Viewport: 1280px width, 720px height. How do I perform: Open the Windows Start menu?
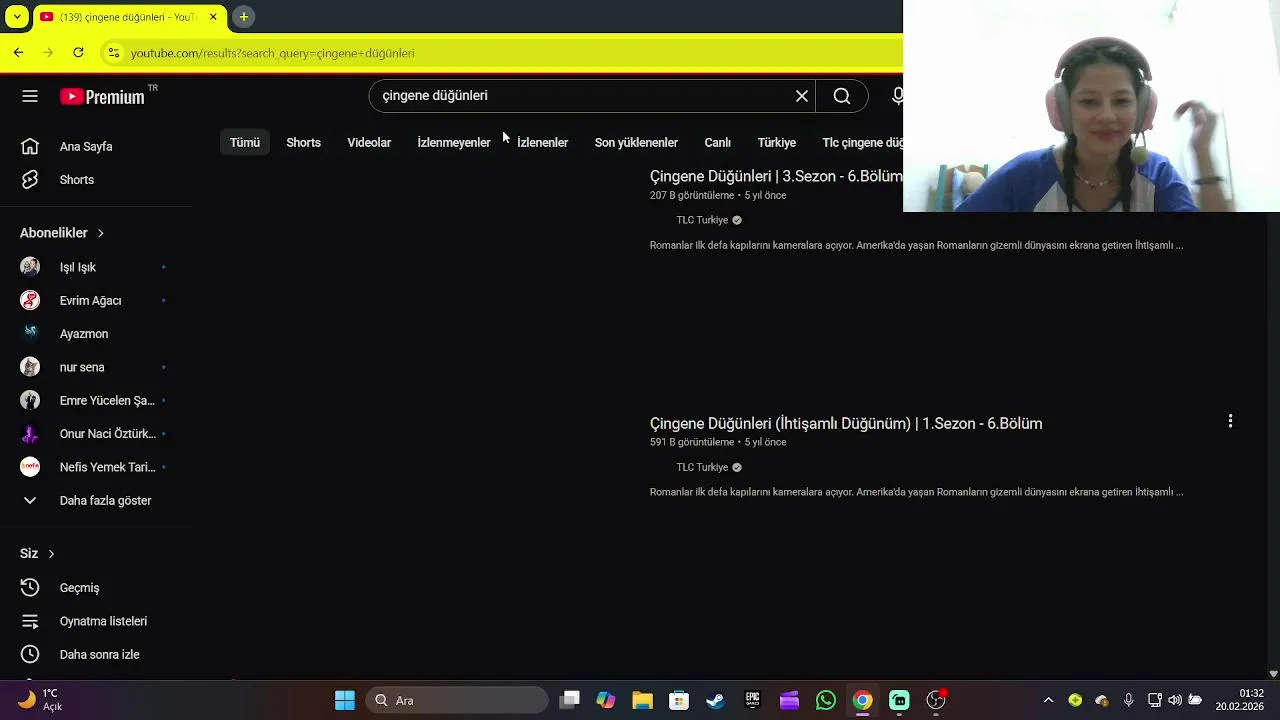pyautogui.click(x=345, y=700)
